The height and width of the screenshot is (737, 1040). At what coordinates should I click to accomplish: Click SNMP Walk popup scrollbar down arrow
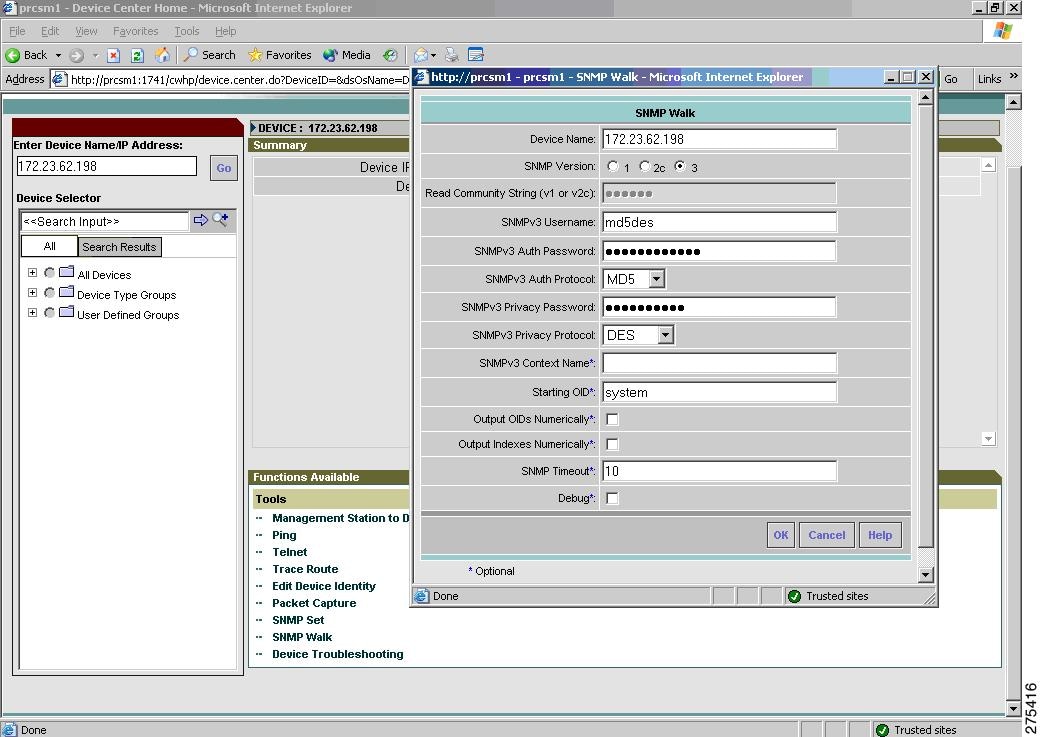pyautogui.click(x=926, y=574)
